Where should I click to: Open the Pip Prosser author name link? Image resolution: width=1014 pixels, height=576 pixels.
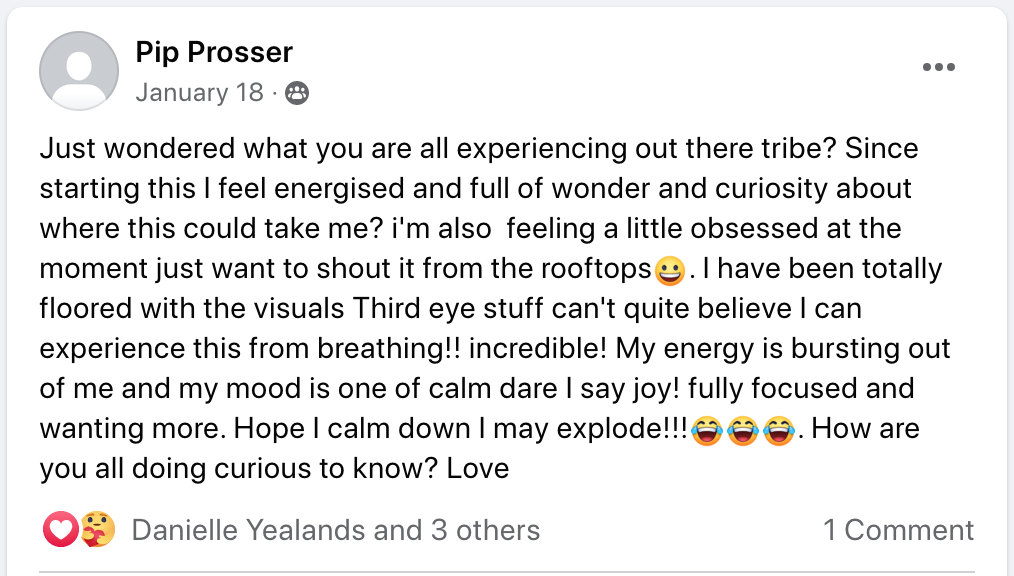pyautogui.click(x=214, y=52)
